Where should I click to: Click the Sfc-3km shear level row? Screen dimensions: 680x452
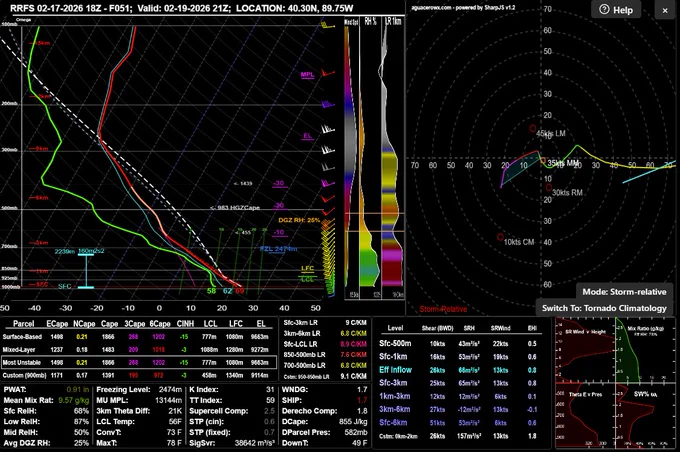(x=459, y=383)
